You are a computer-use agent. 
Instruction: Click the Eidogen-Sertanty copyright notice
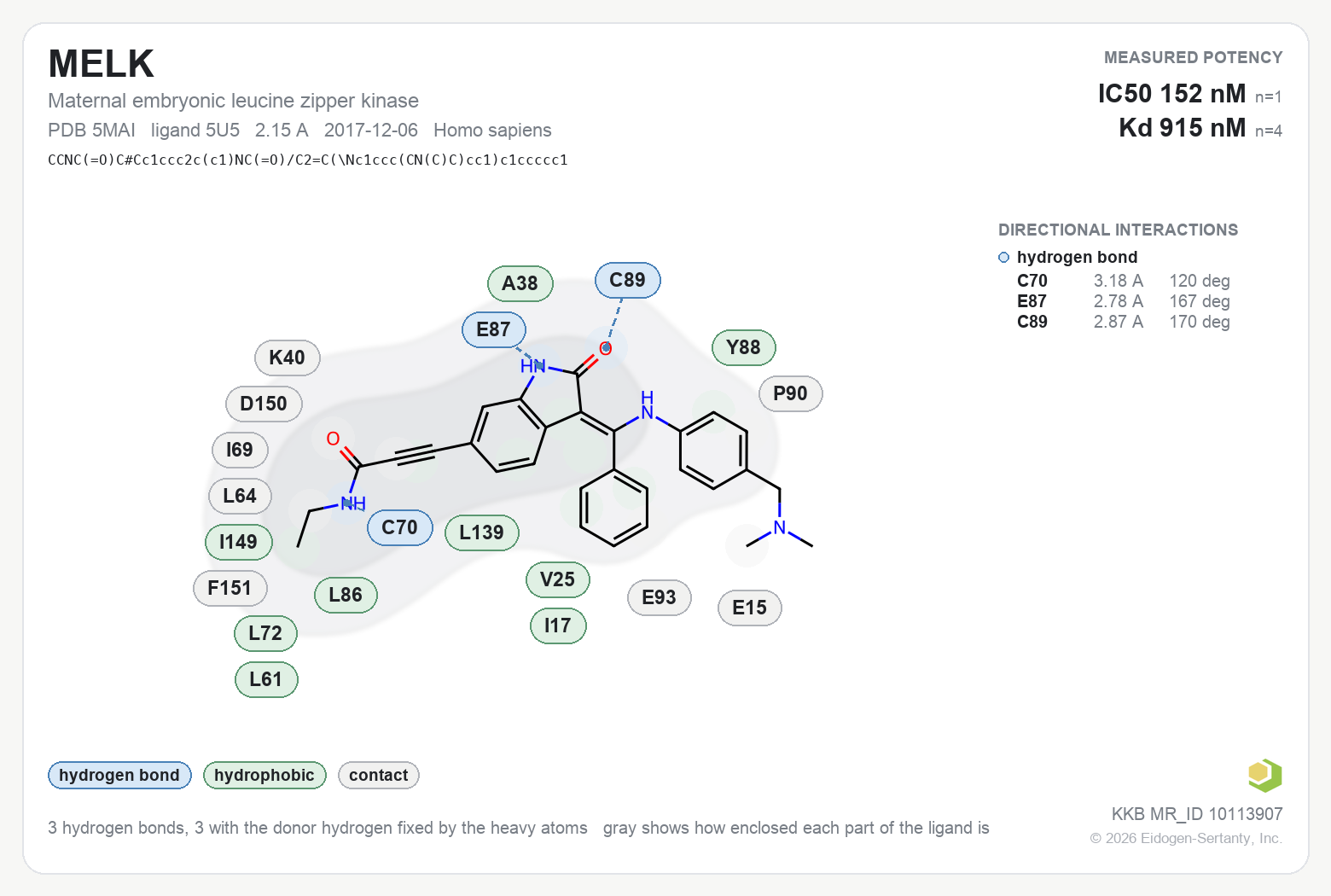[x=1186, y=838]
